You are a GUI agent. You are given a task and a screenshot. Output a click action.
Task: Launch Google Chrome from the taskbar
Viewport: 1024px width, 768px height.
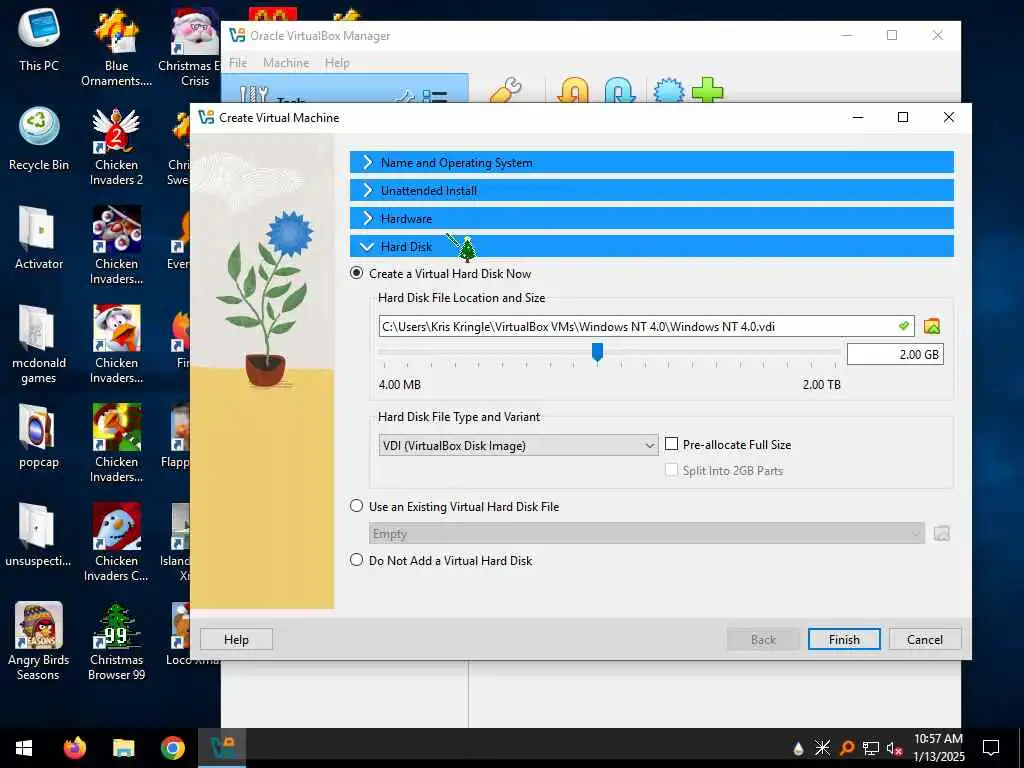coord(172,748)
